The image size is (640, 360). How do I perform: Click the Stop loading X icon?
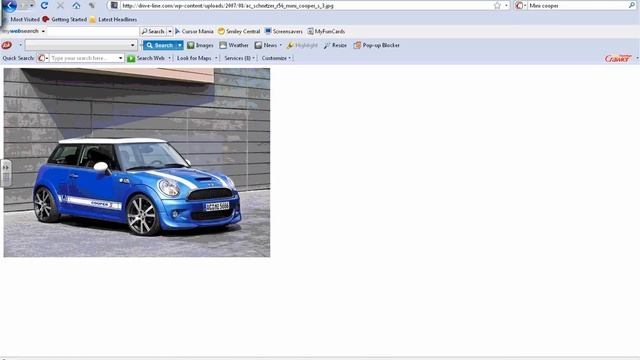coord(60,6)
